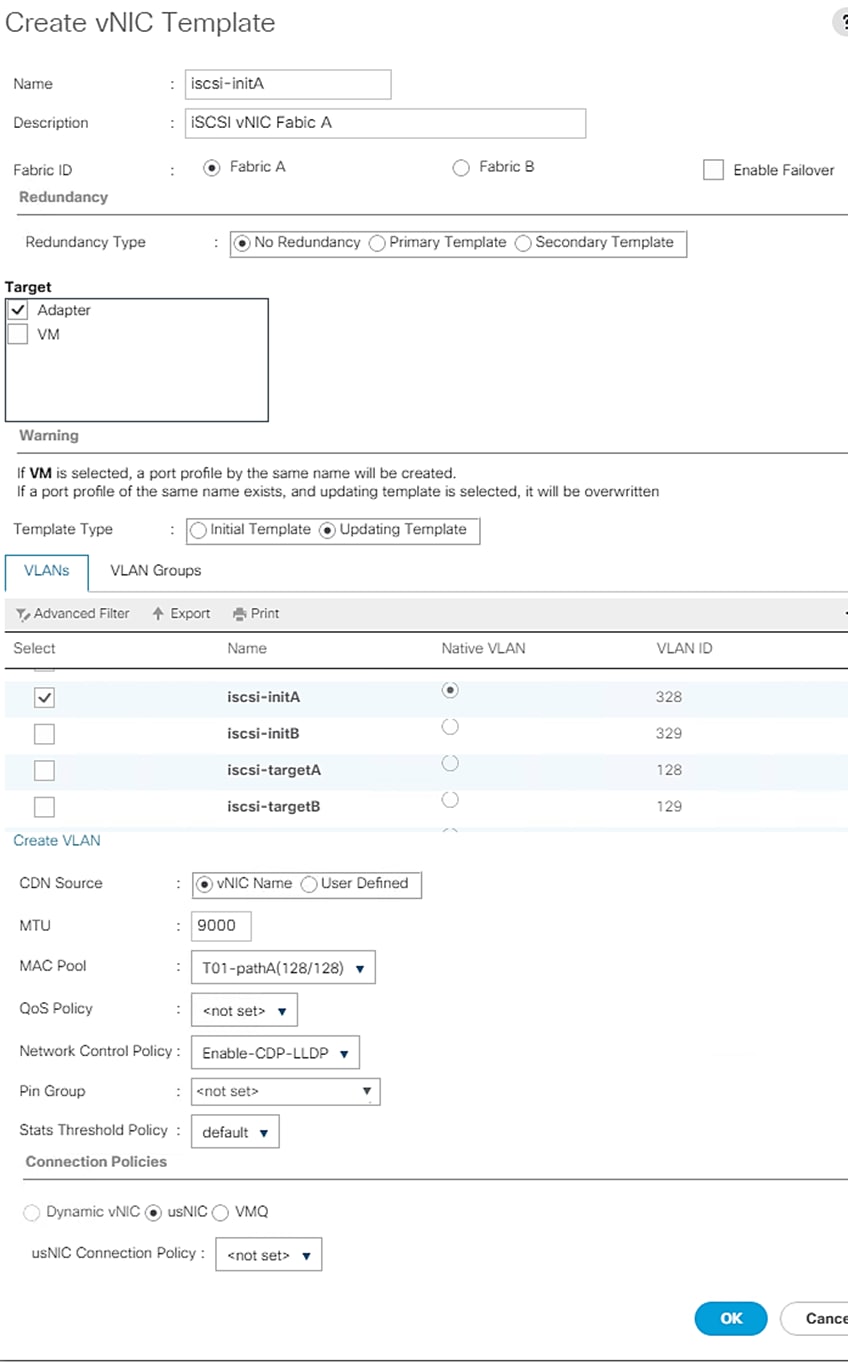Set iscsi-initB as Native VLAN
Viewport: 848px width, 1371px height.
[450, 727]
